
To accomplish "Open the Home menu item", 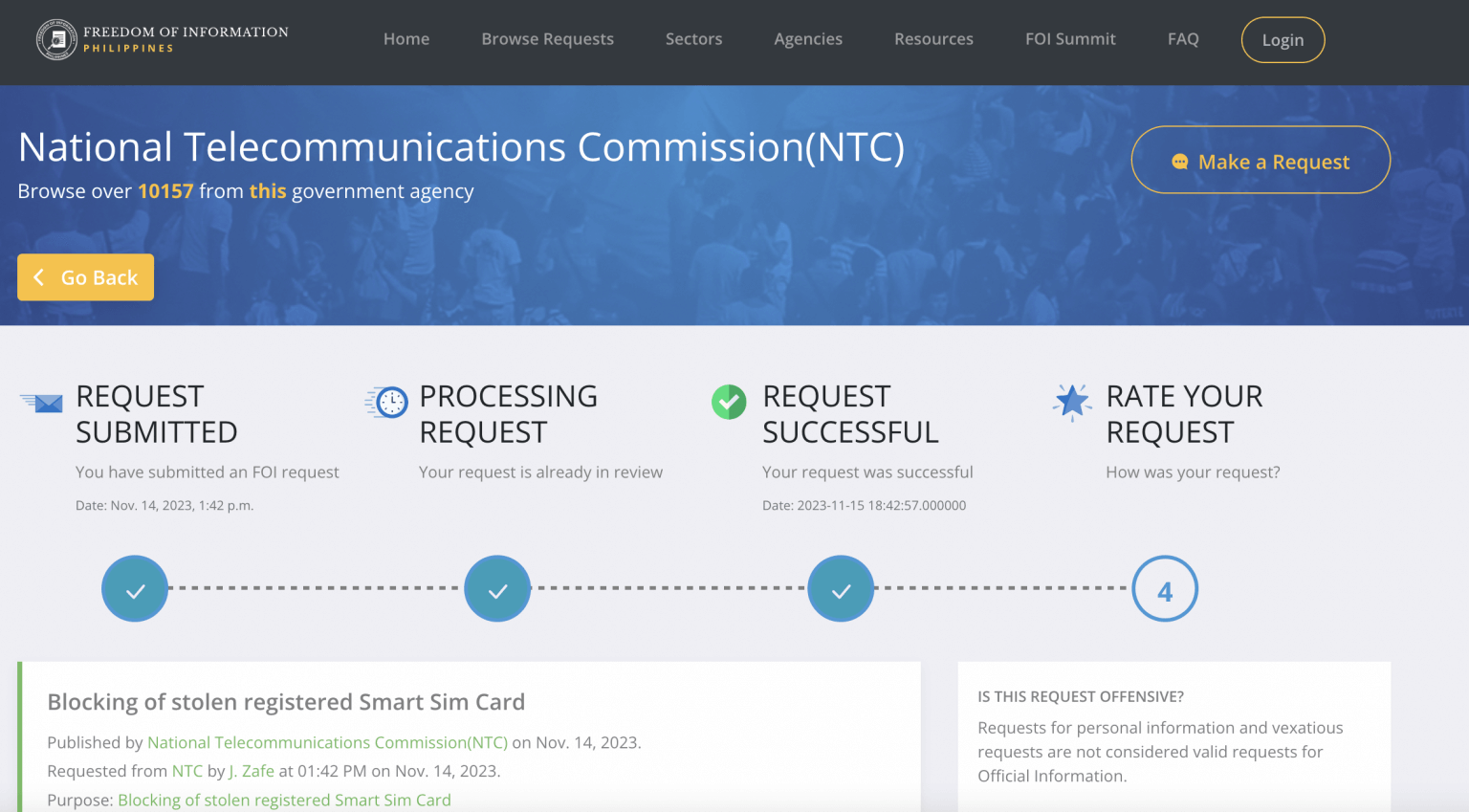I will 406,39.
